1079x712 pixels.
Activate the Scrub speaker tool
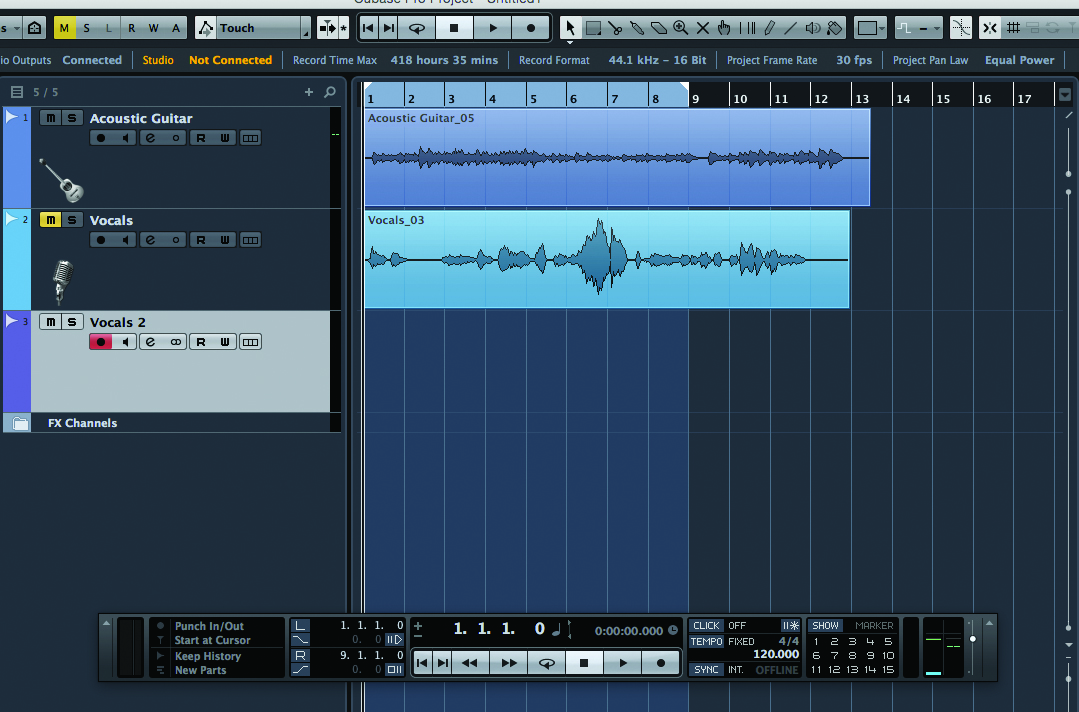pyautogui.click(x=814, y=27)
